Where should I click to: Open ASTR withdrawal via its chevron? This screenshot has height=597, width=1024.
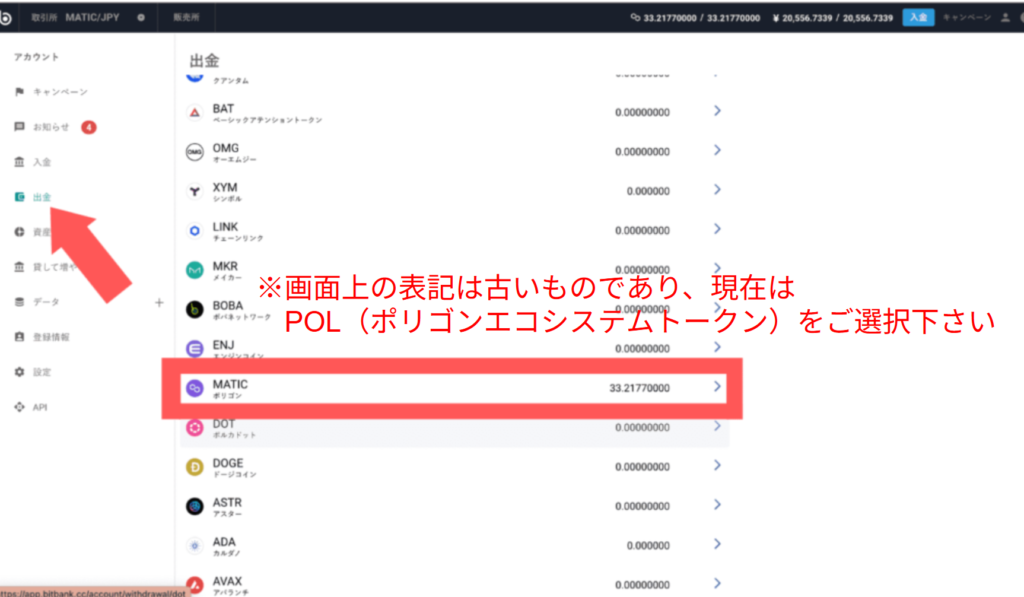(x=717, y=504)
